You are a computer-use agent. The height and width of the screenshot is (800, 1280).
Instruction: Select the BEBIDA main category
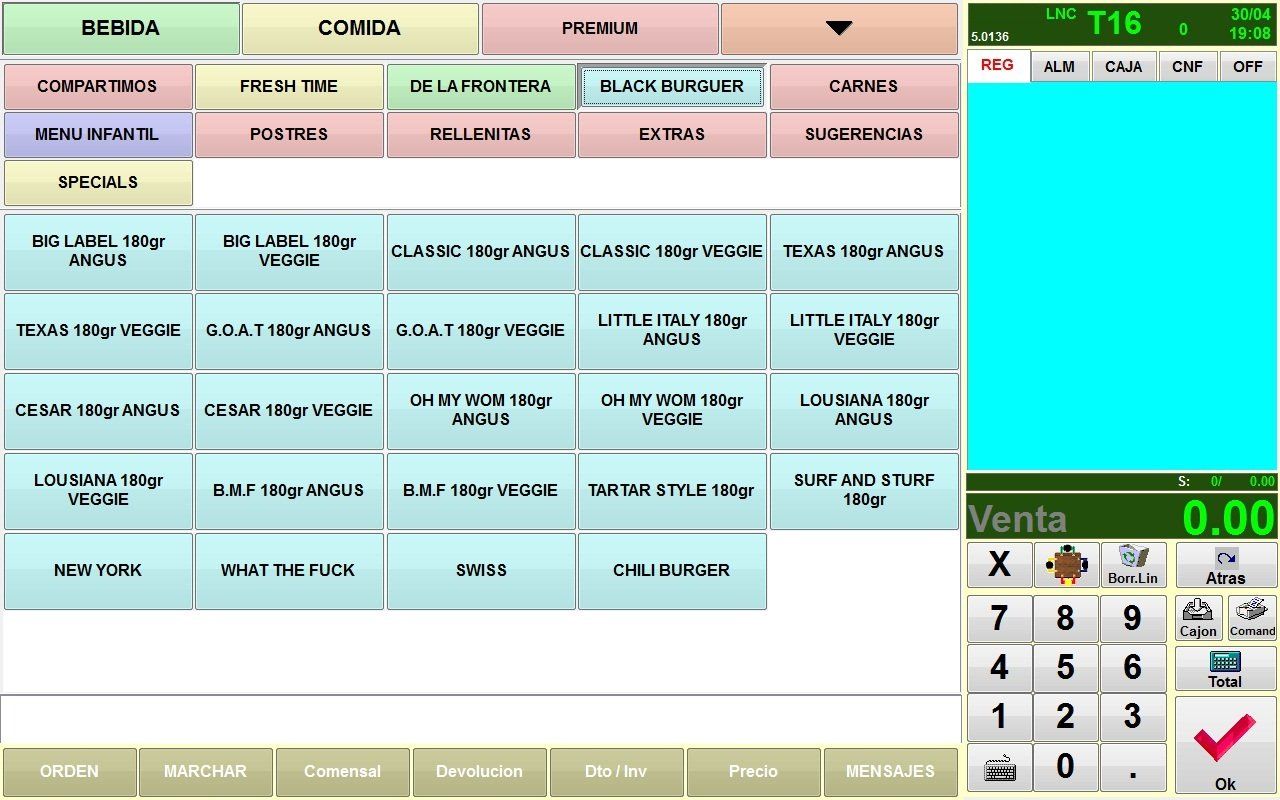(x=121, y=29)
